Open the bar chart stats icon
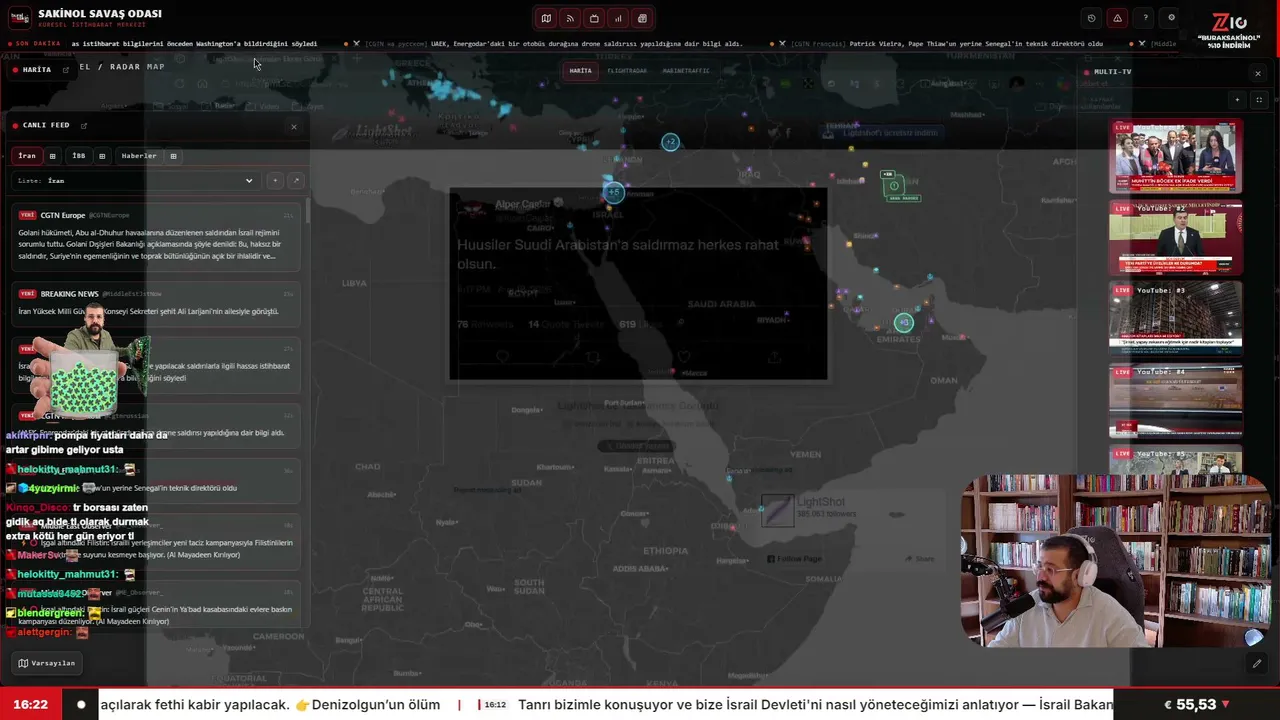Screen dimensions: 1280x720 point(618,18)
